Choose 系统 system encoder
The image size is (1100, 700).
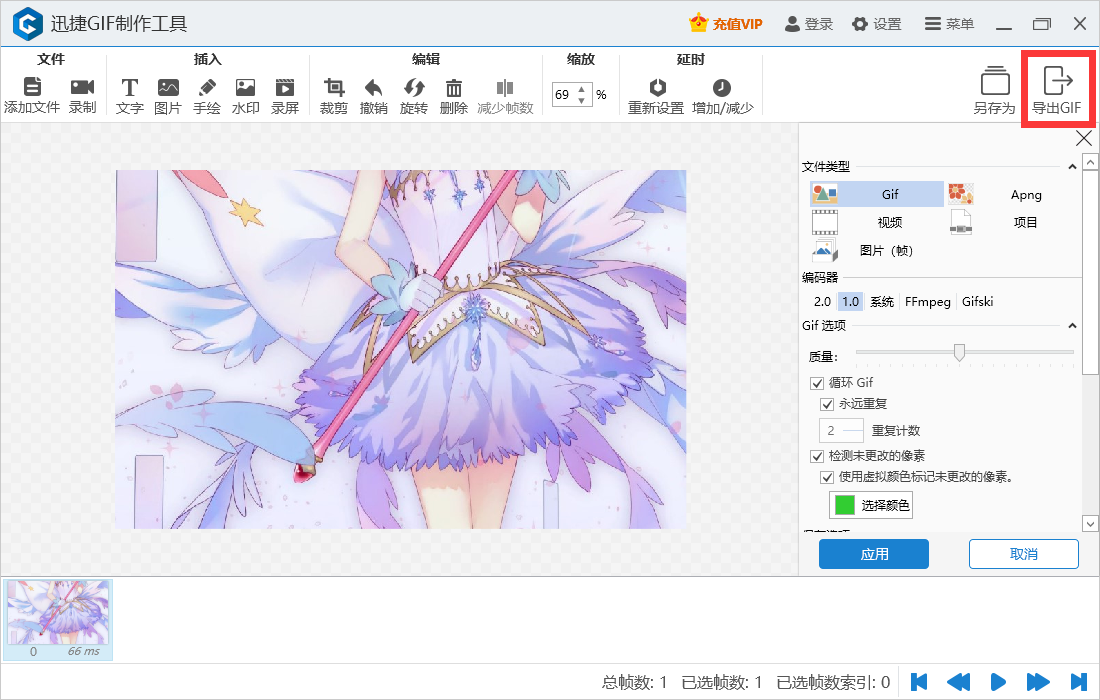[882, 302]
